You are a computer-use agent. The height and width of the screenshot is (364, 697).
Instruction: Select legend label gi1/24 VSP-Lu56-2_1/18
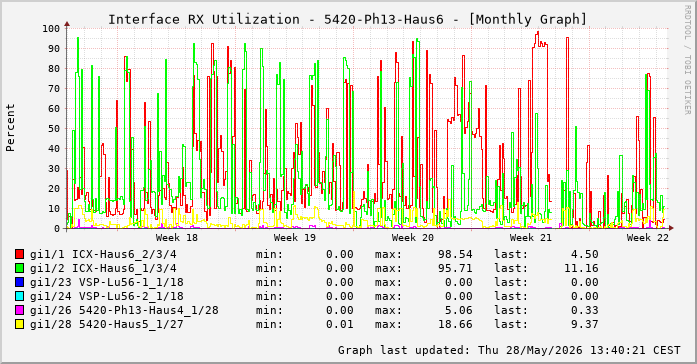point(107,296)
